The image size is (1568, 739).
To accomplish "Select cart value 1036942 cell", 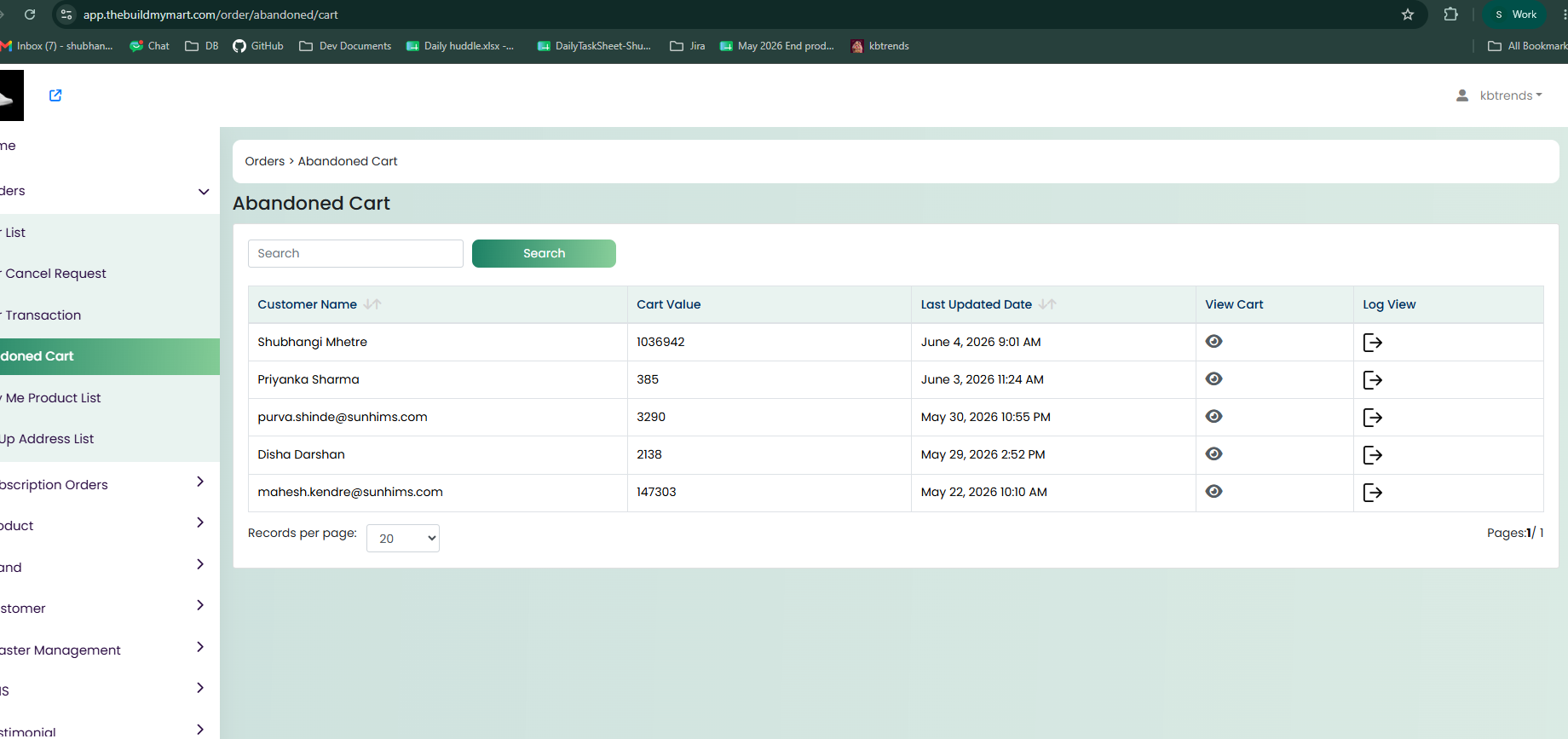I will tap(769, 342).
